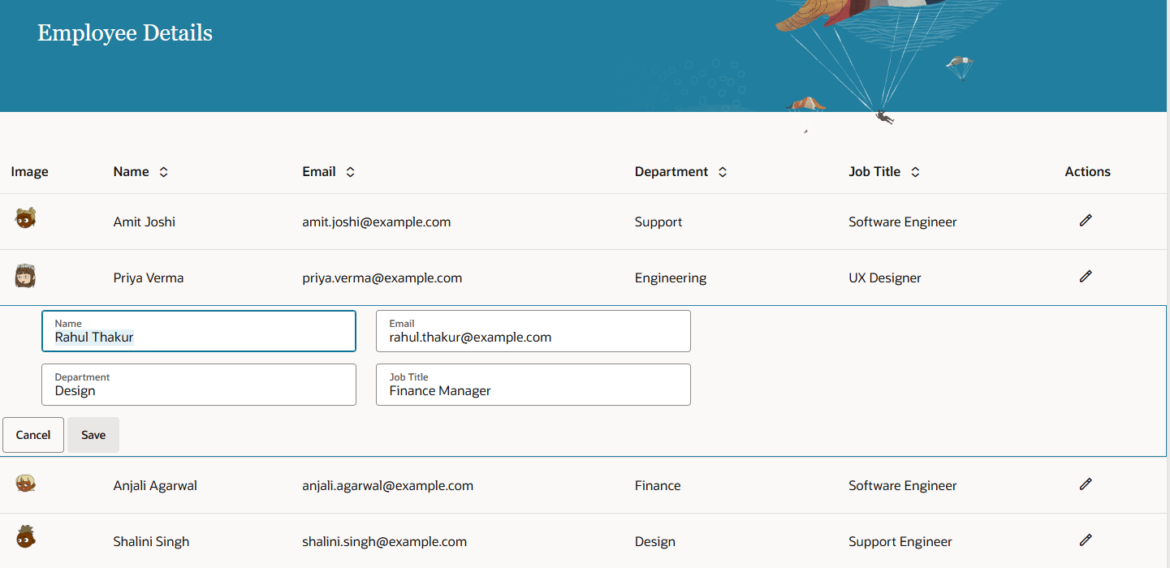The height and width of the screenshot is (568, 1170).
Task: Click the Engineering department cell
Action: [671, 278]
